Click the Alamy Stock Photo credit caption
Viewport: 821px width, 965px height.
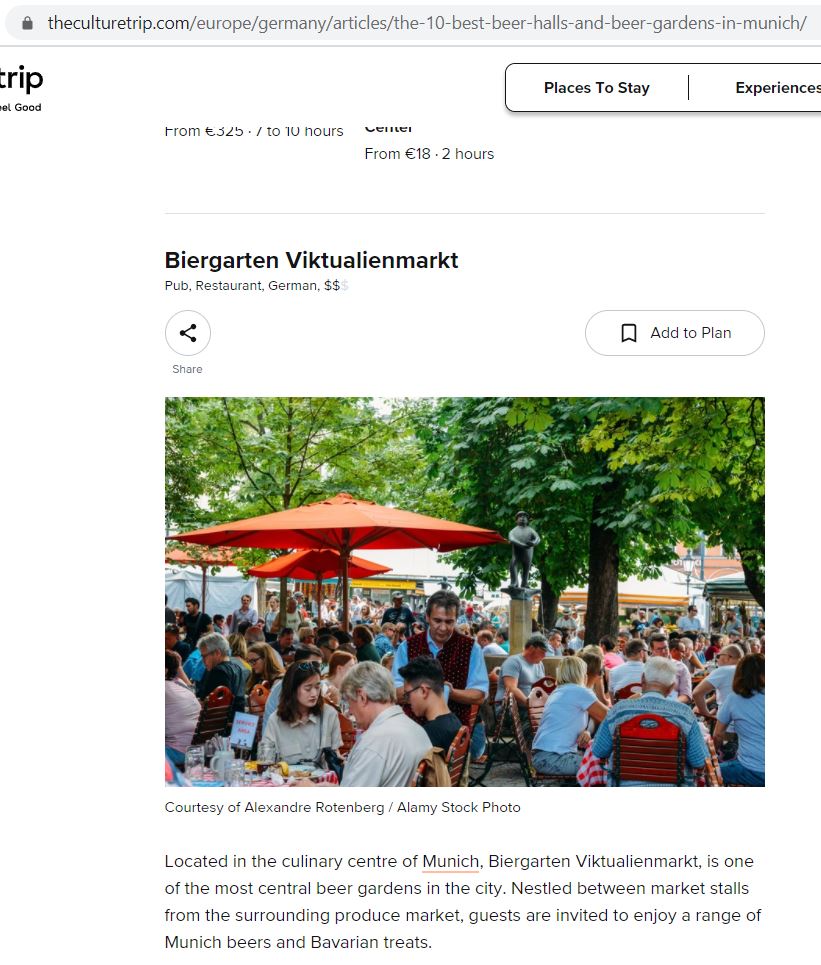(x=342, y=807)
